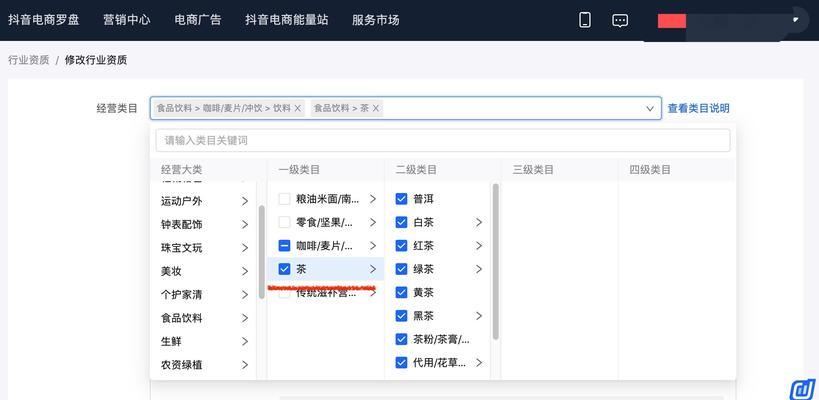This screenshot has height=400, width=819.
Task: Remove the 饮料 category tag
Action: 298,109
